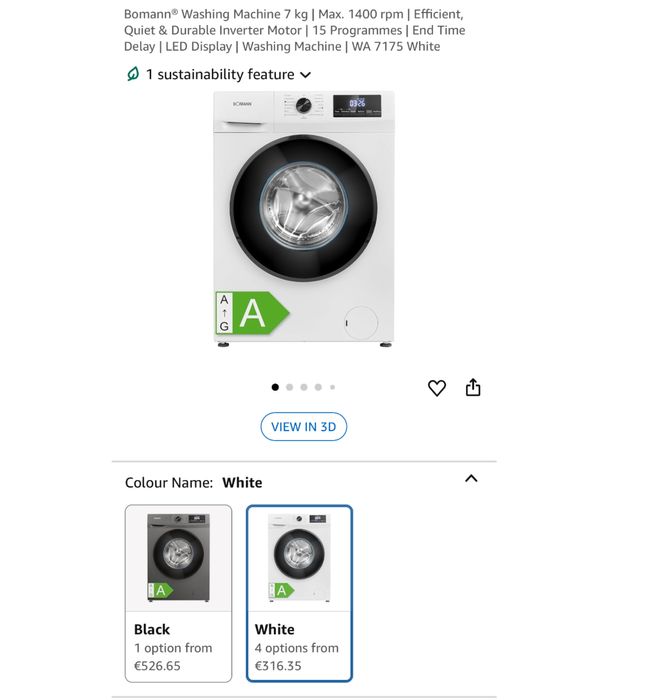Select the White colour option
Image resolution: width=646 pixels, height=700 pixels.
pos(300,592)
